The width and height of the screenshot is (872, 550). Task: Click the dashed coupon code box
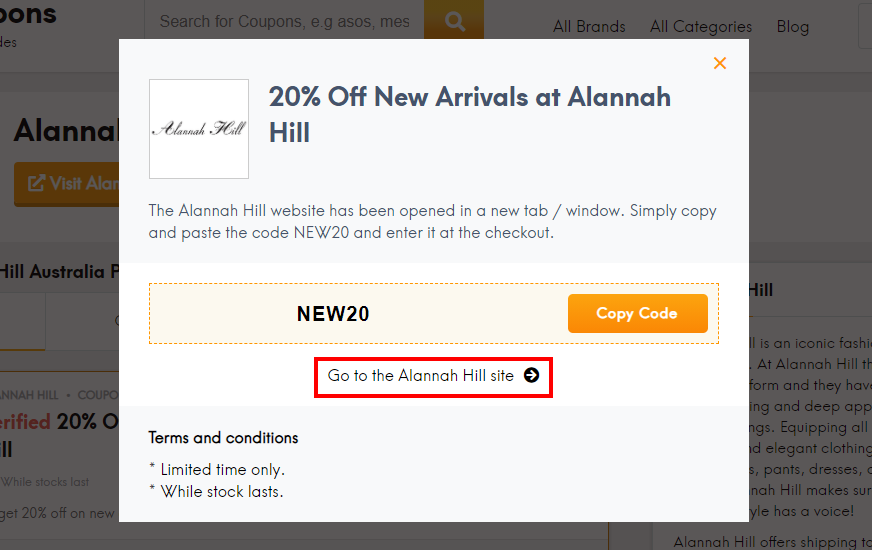coord(434,314)
